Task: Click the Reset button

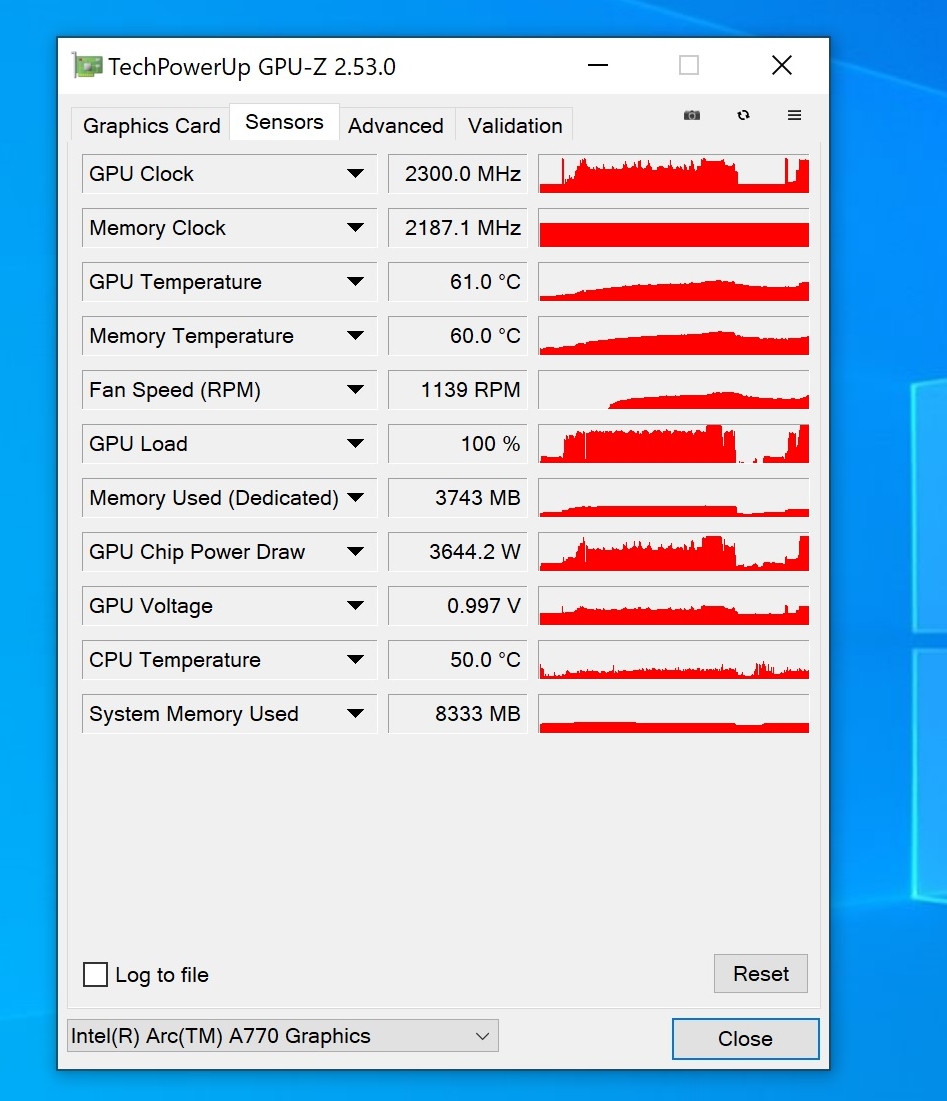Action: 761,974
